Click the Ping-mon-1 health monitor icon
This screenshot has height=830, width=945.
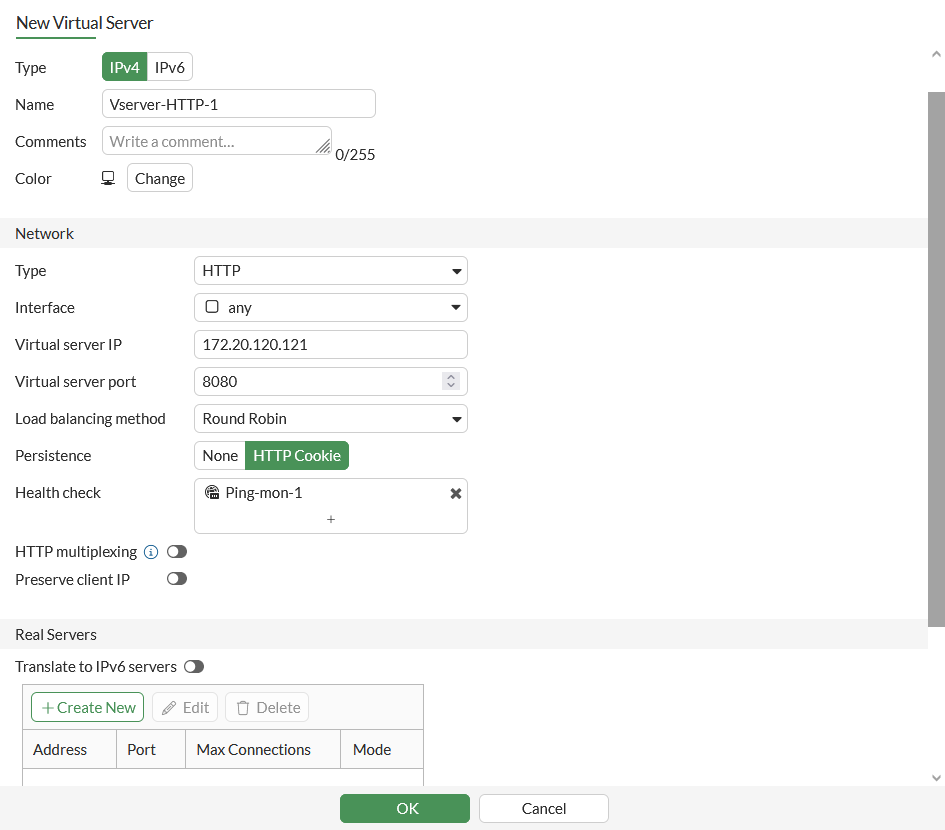pos(212,492)
